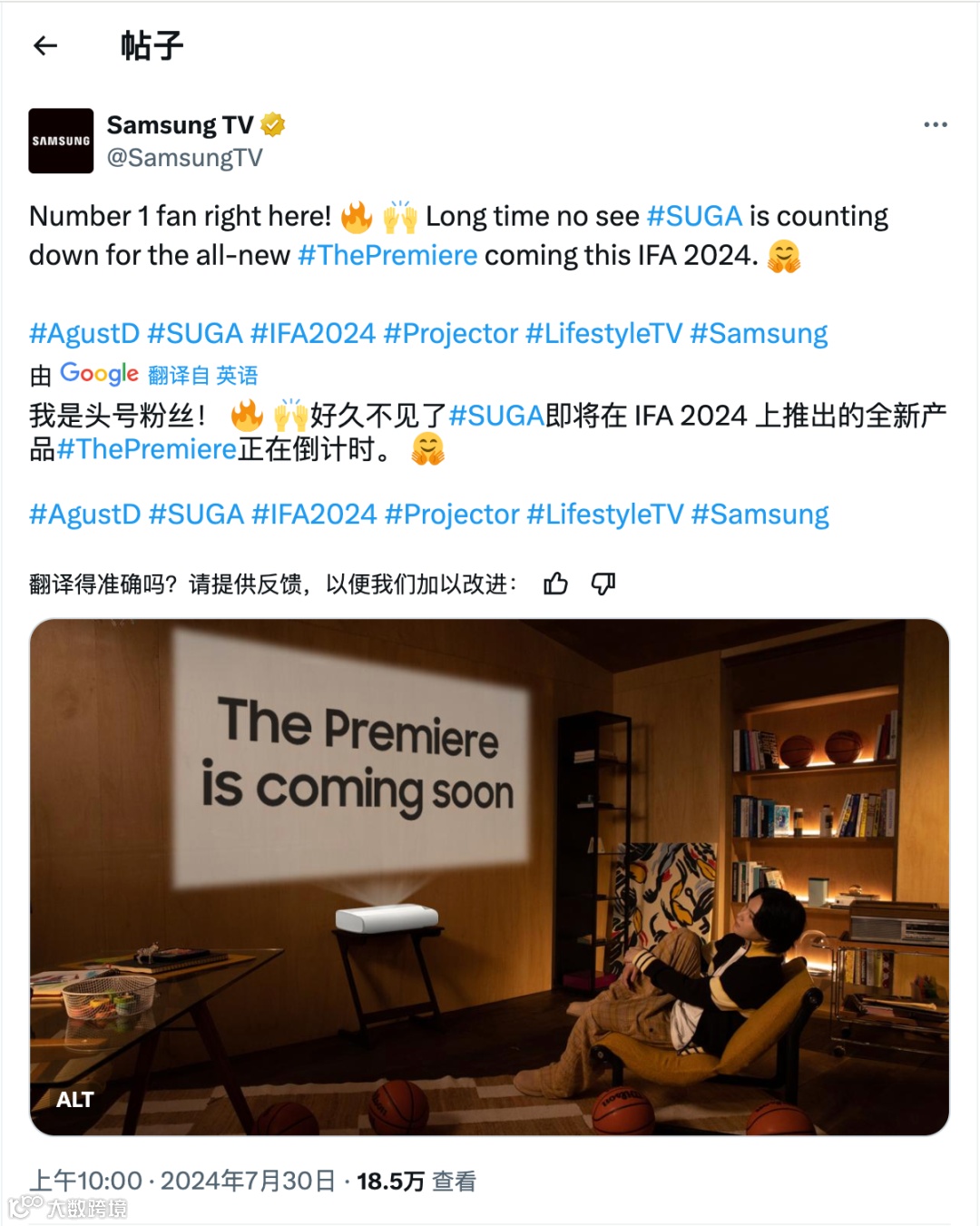980x1226 pixels.
Task: Open the Samsung TV account name
Action: point(180,124)
